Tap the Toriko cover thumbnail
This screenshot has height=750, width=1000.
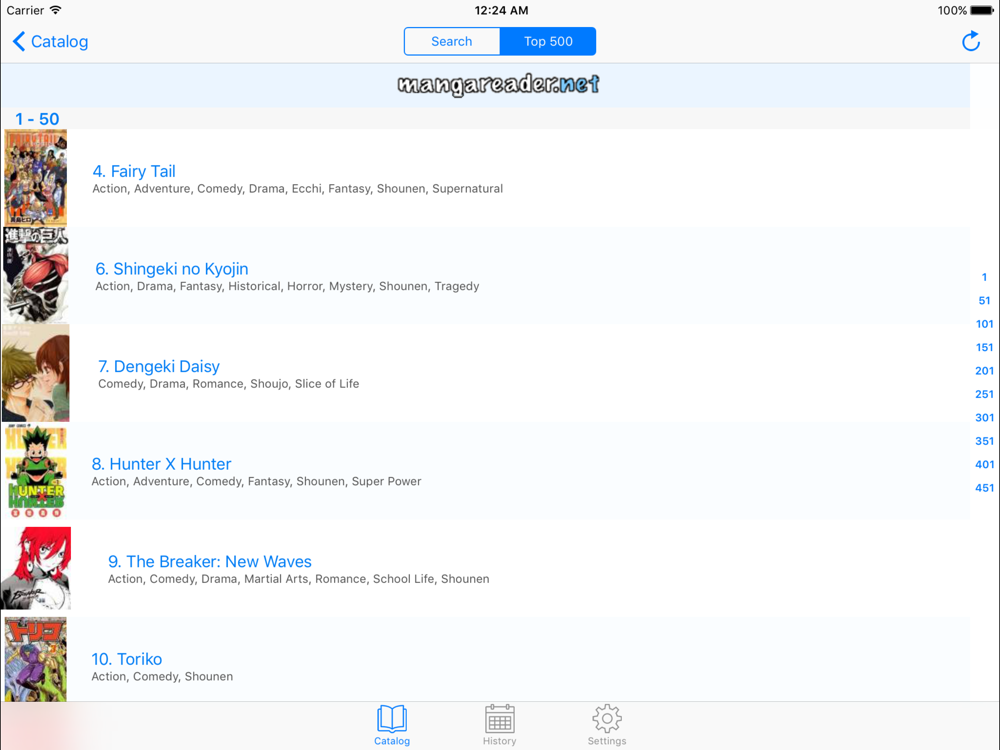tap(36, 659)
